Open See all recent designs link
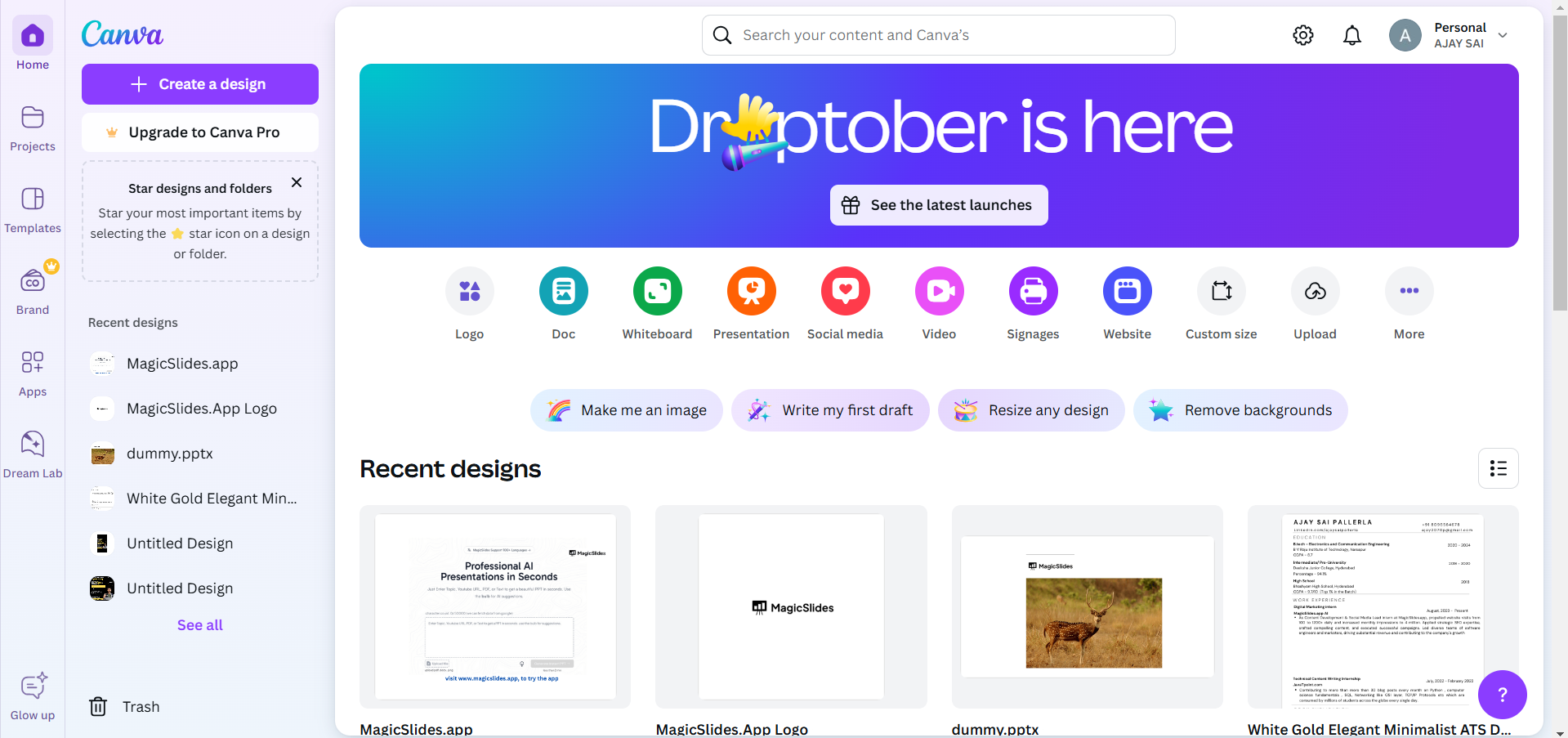 (x=200, y=625)
